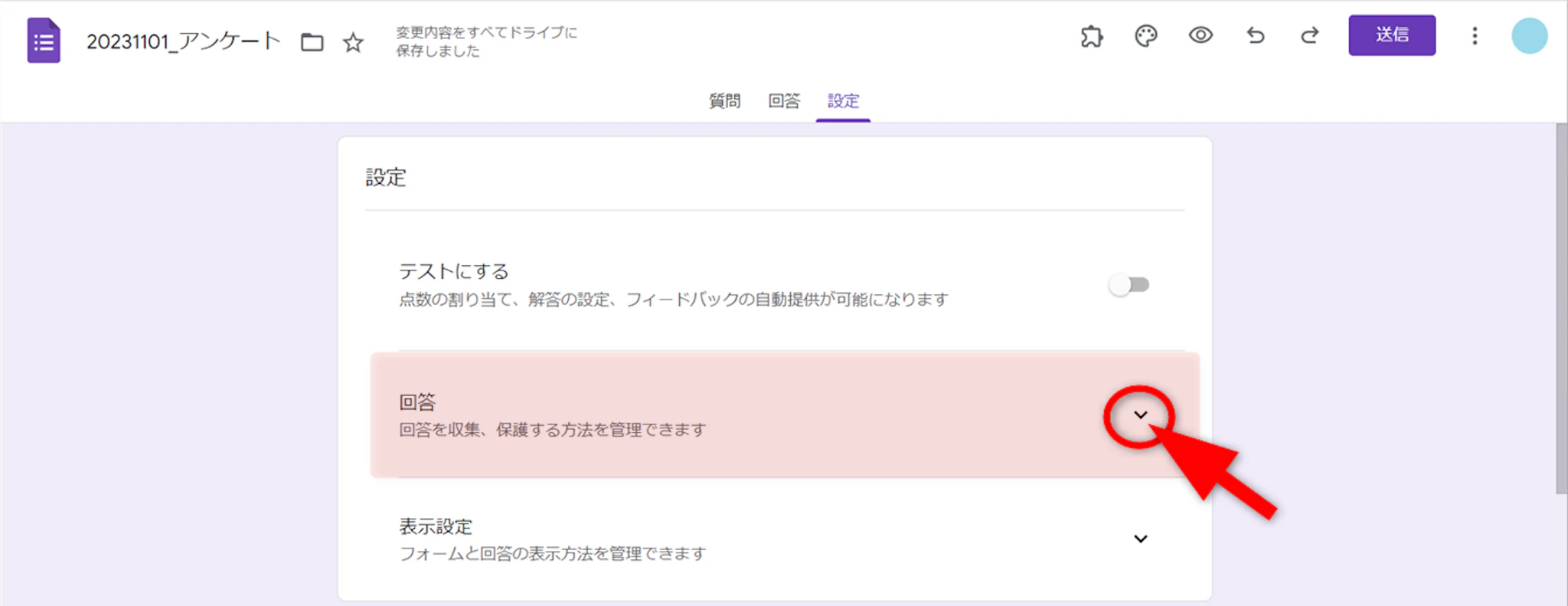Toggle the テストにする switch

click(x=1129, y=285)
